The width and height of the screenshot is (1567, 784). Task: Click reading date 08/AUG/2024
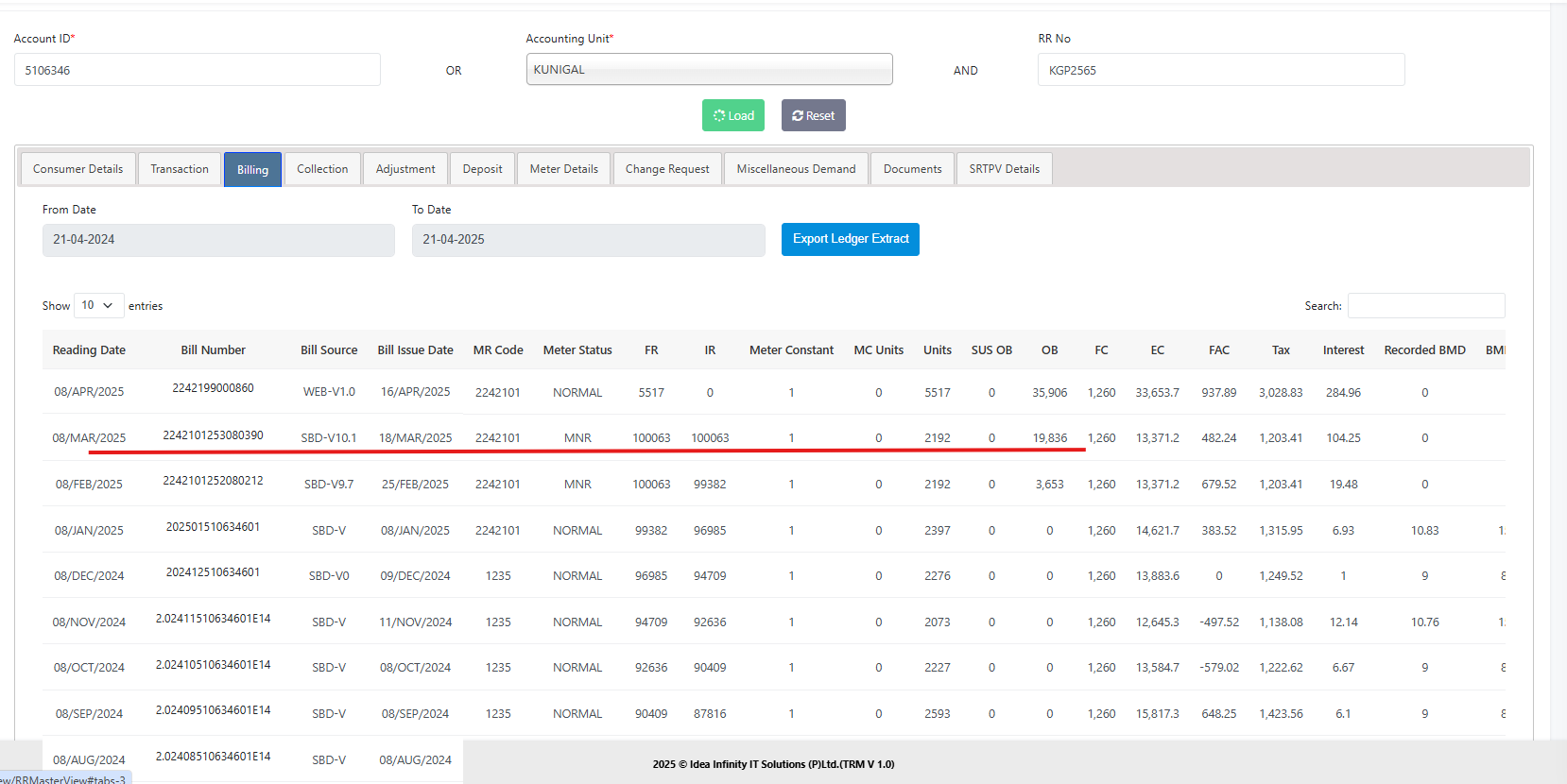click(x=89, y=760)
